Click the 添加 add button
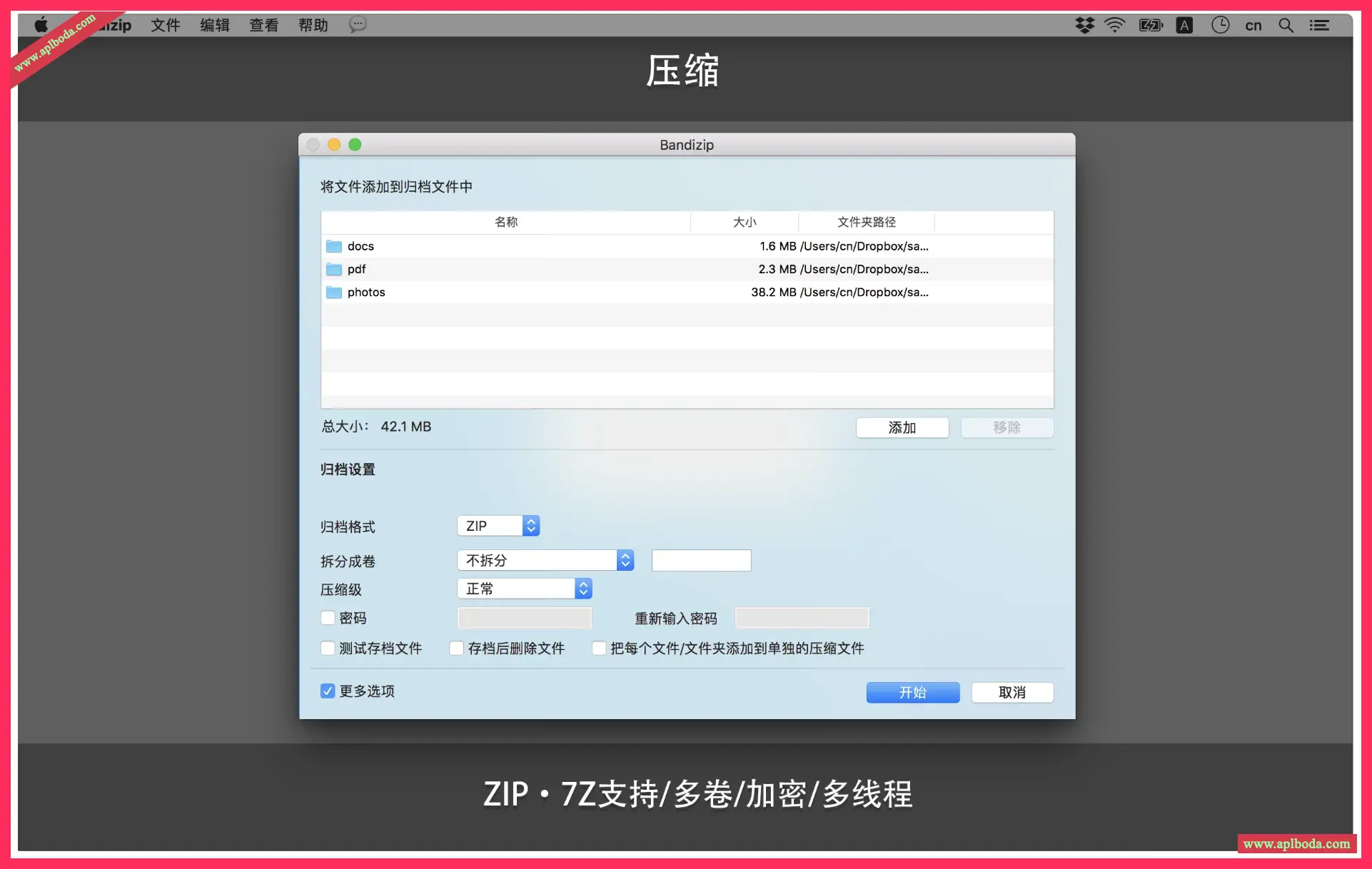The width and height of the screenshot is (1372, 869). click(x=902, y=427)
